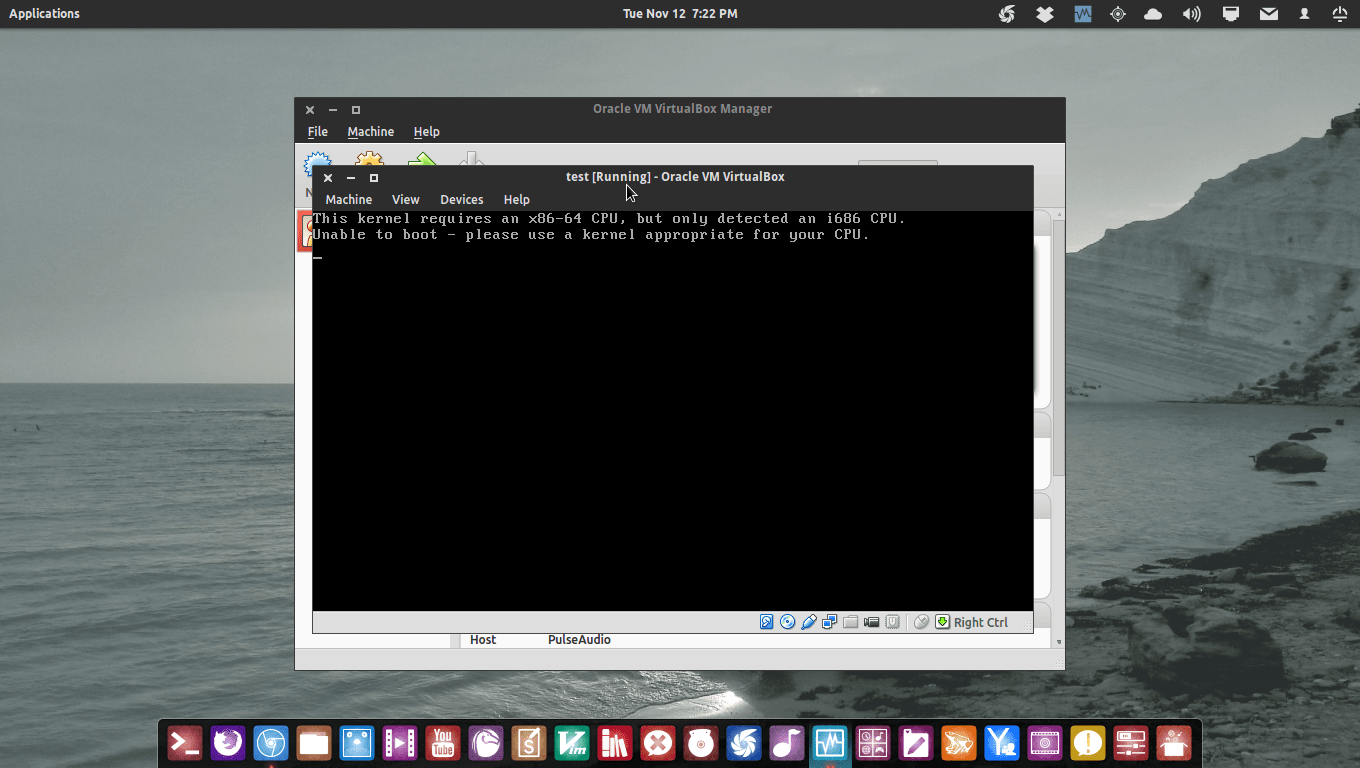Click the target-shaped tray indicator
The width and height of the screenshot is (1360, 768).
pos(1118,14)
